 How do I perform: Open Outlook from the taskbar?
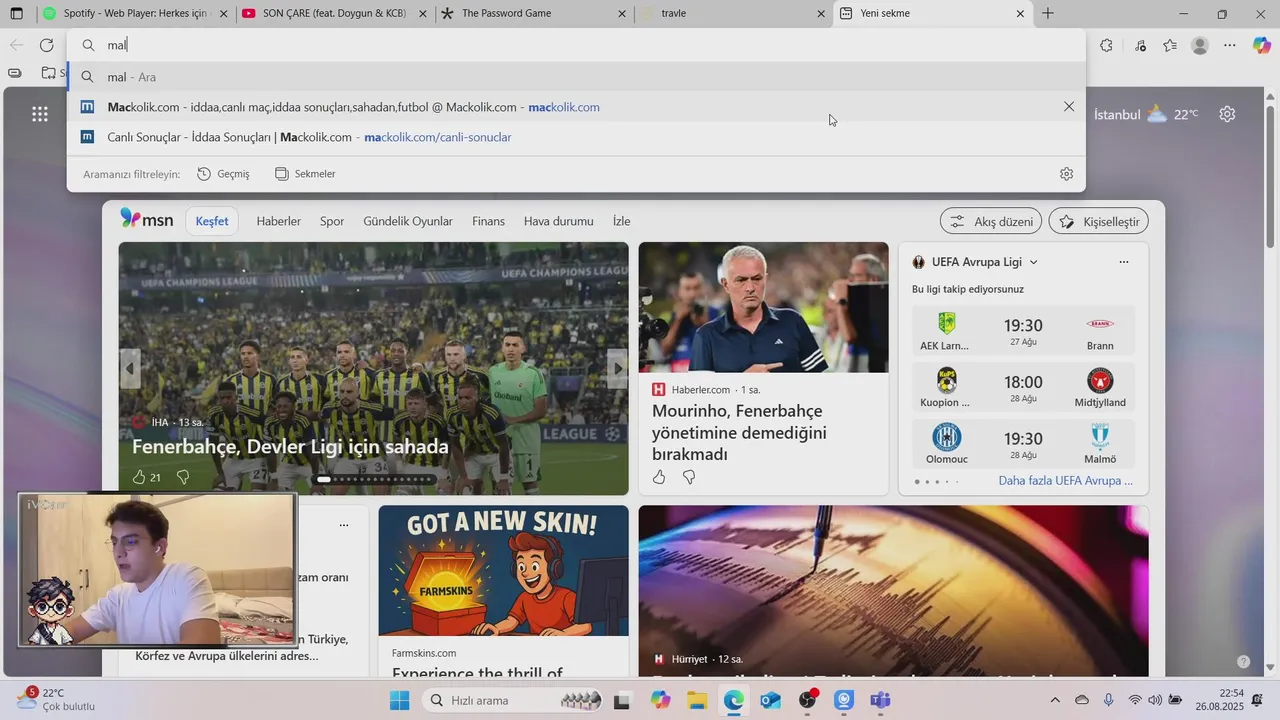point(770,700)
